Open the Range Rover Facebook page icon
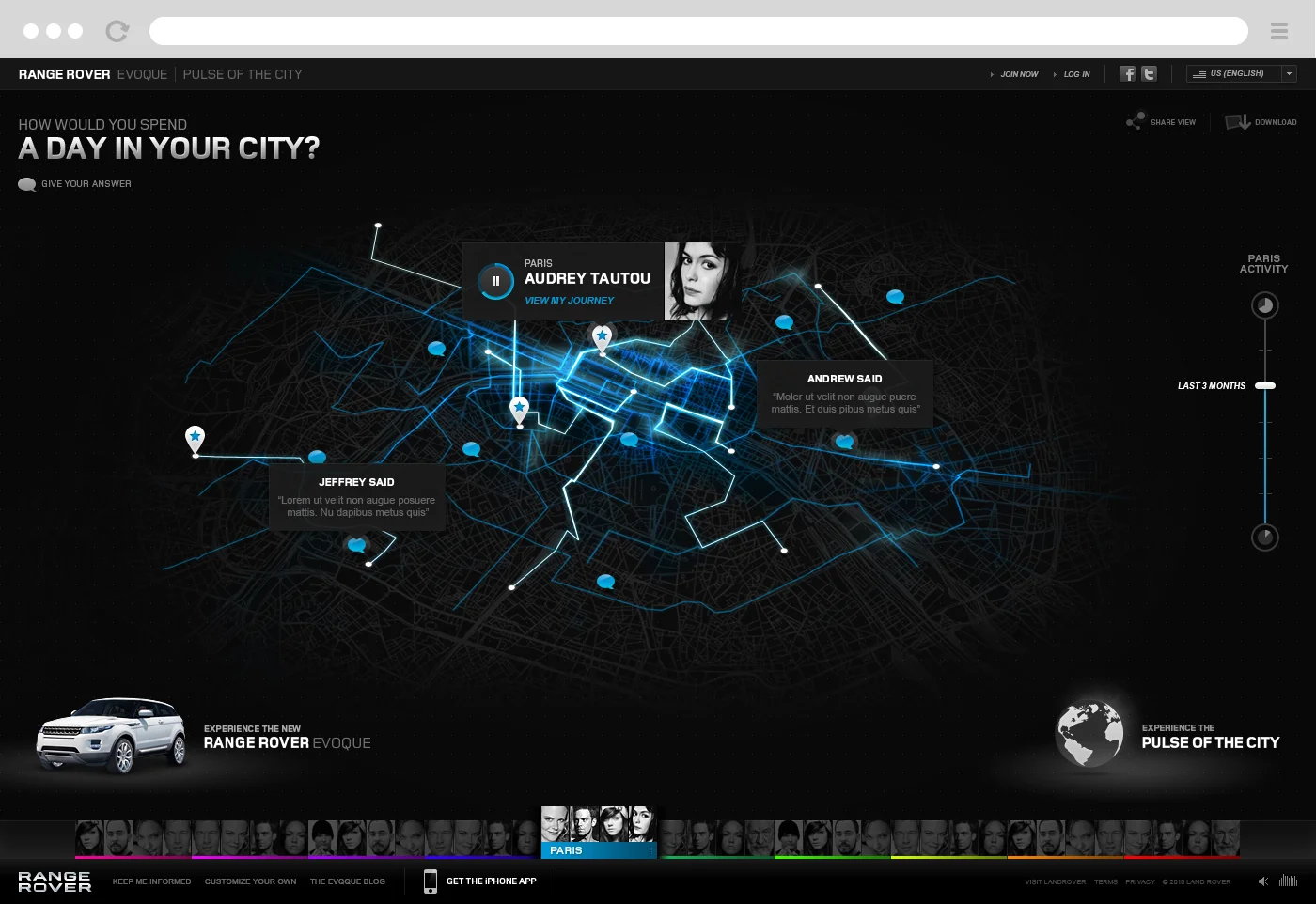Viewport: 1316px width, 904px height. (1127, 73)
